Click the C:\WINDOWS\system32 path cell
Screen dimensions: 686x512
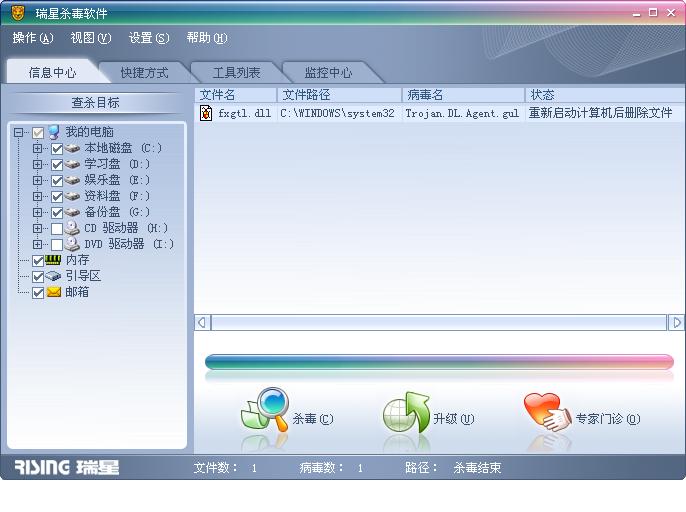coord(337,113)
